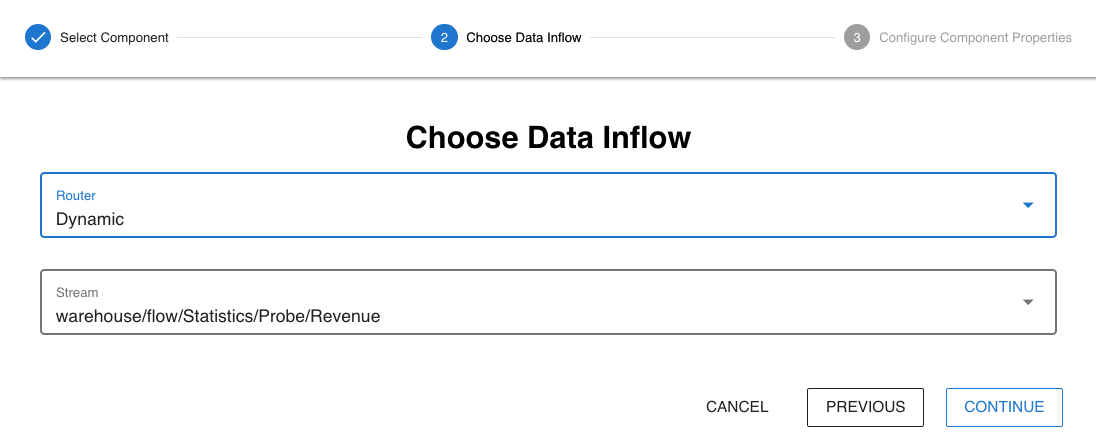
Task: Jump to Configure Component Properties step label
Action: 975,38
